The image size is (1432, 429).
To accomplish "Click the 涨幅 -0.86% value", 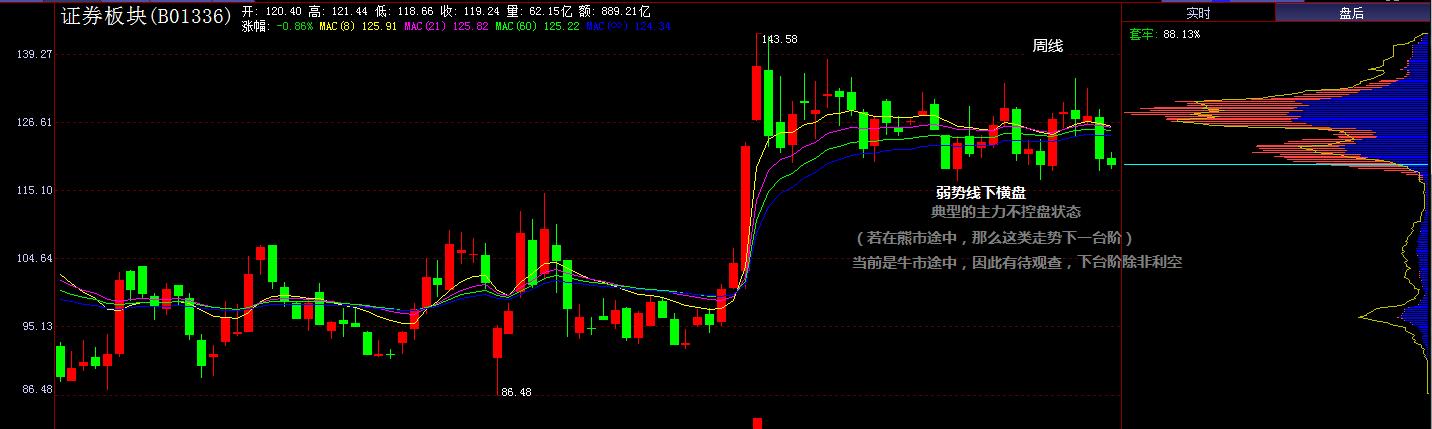I will pyautogui.click(x=277, y=26).
